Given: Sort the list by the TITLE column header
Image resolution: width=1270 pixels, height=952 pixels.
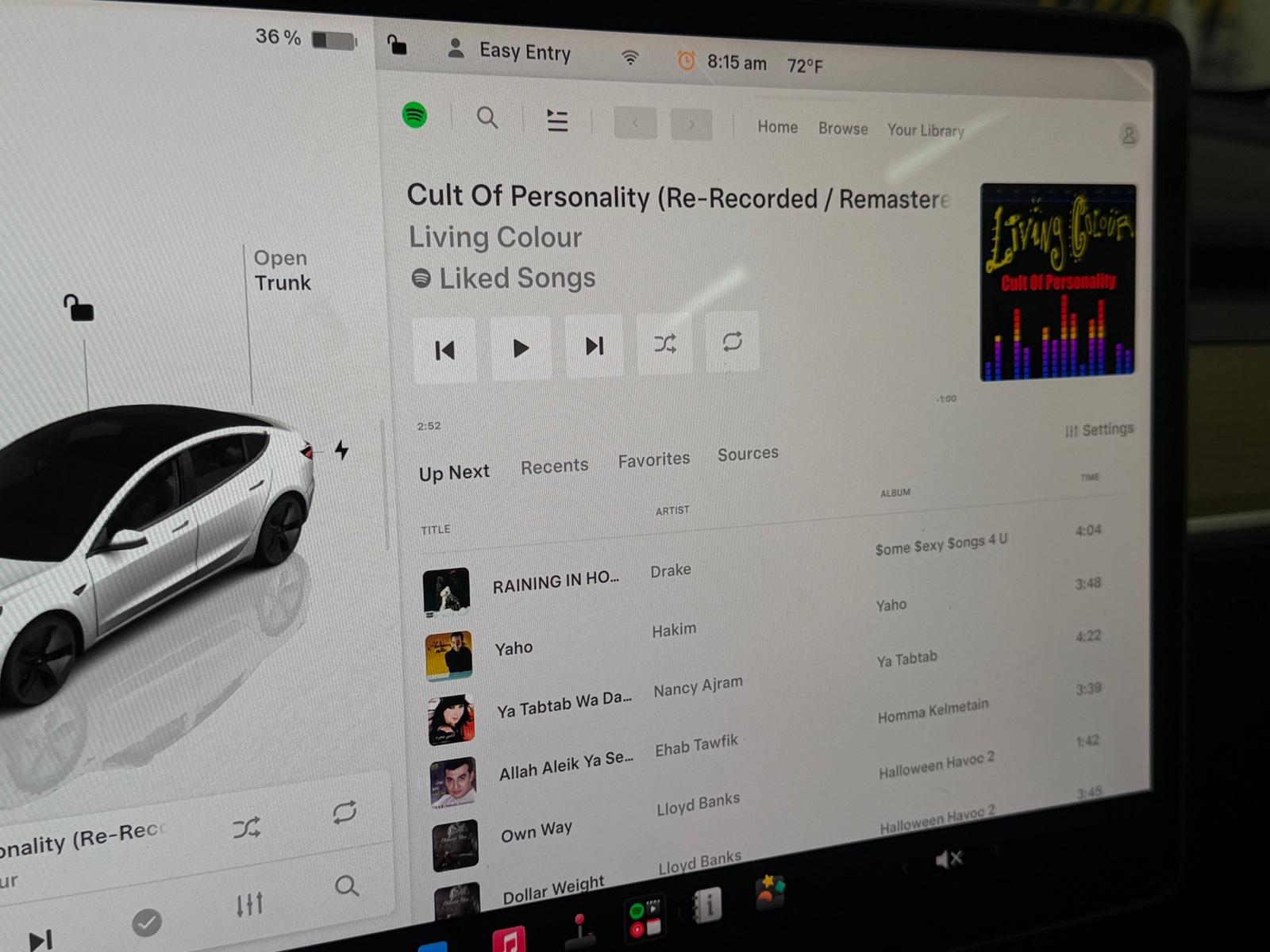Looking at the screenshot, I should point(436,529).
